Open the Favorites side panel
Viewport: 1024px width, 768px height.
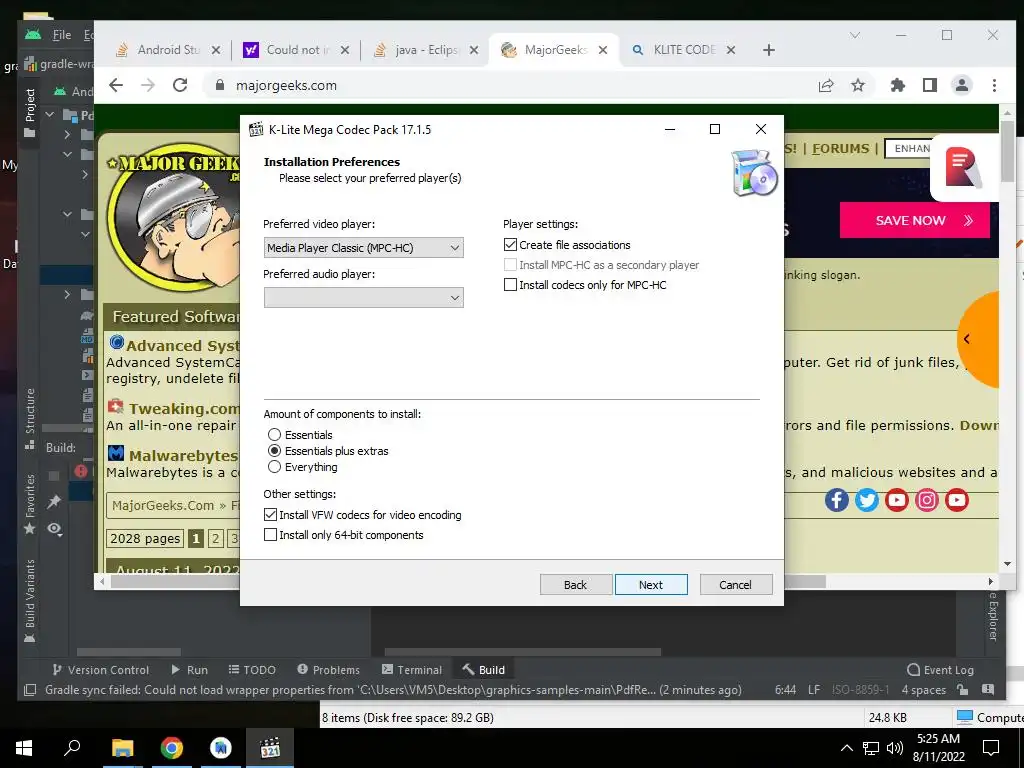point(29,504)
